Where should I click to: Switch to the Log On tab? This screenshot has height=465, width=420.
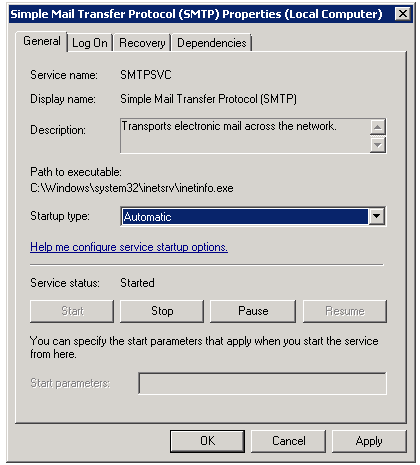click(x=90, y=43)
